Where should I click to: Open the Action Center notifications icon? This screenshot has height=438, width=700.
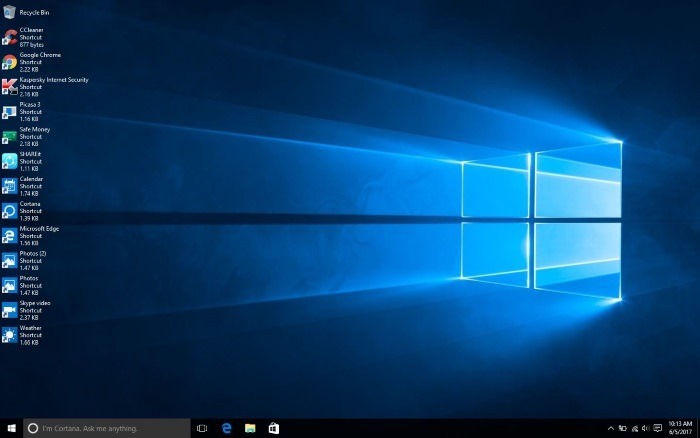click(x=658, y=429)
